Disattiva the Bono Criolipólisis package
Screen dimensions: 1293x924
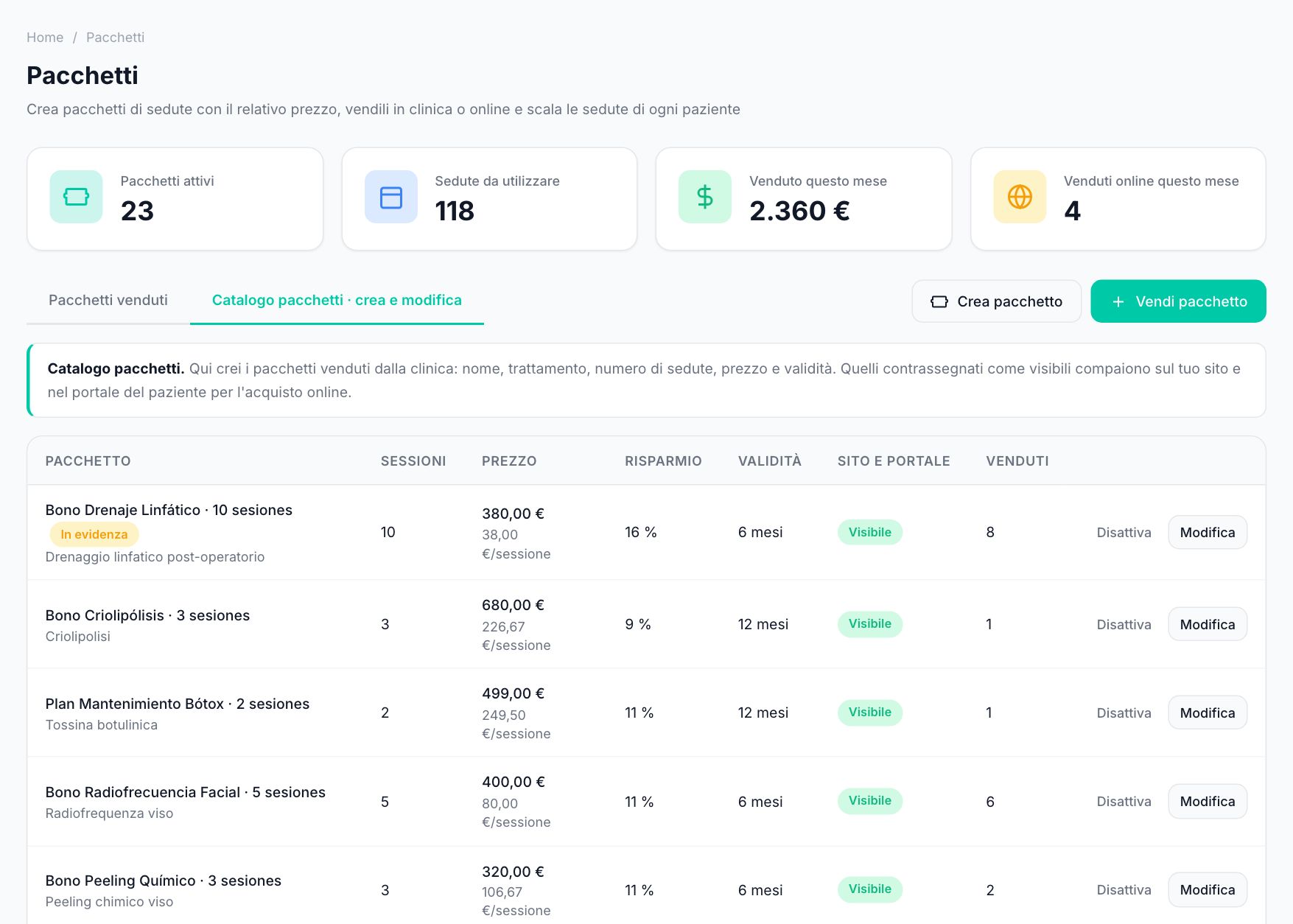1124,624
